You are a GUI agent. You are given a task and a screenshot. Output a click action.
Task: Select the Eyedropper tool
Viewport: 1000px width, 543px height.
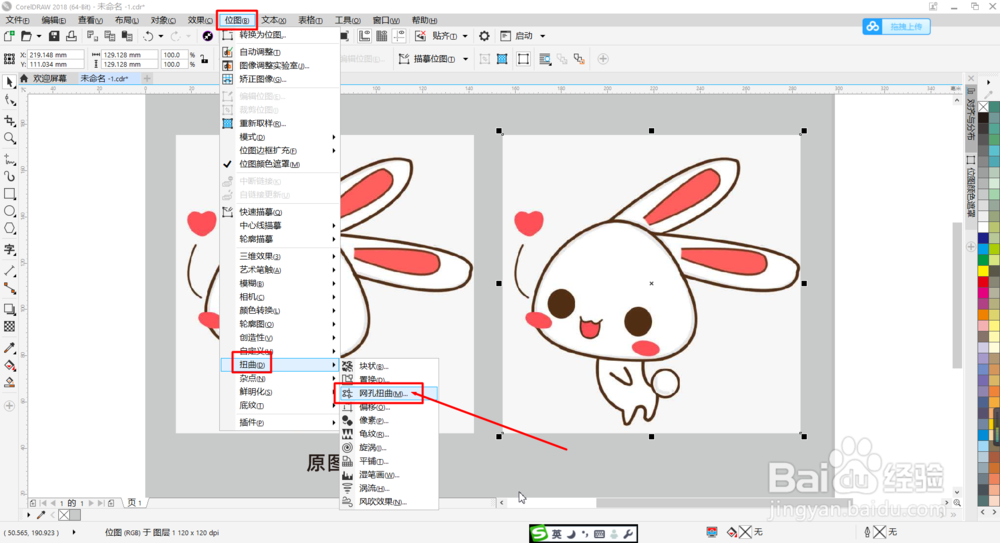[10, 348]
